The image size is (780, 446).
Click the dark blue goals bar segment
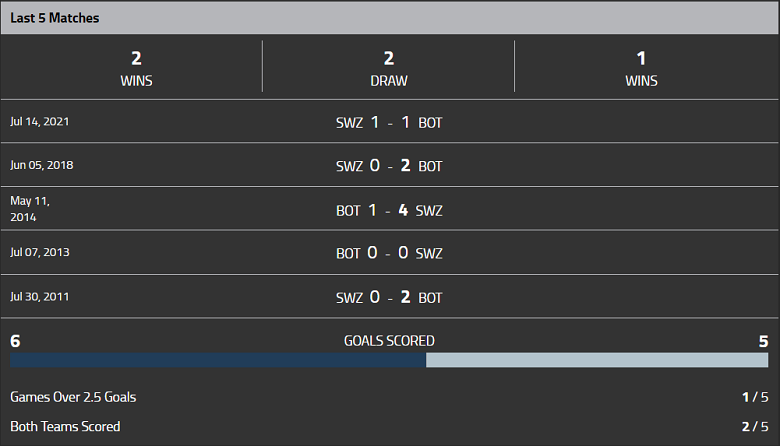(x=218, y=360)
